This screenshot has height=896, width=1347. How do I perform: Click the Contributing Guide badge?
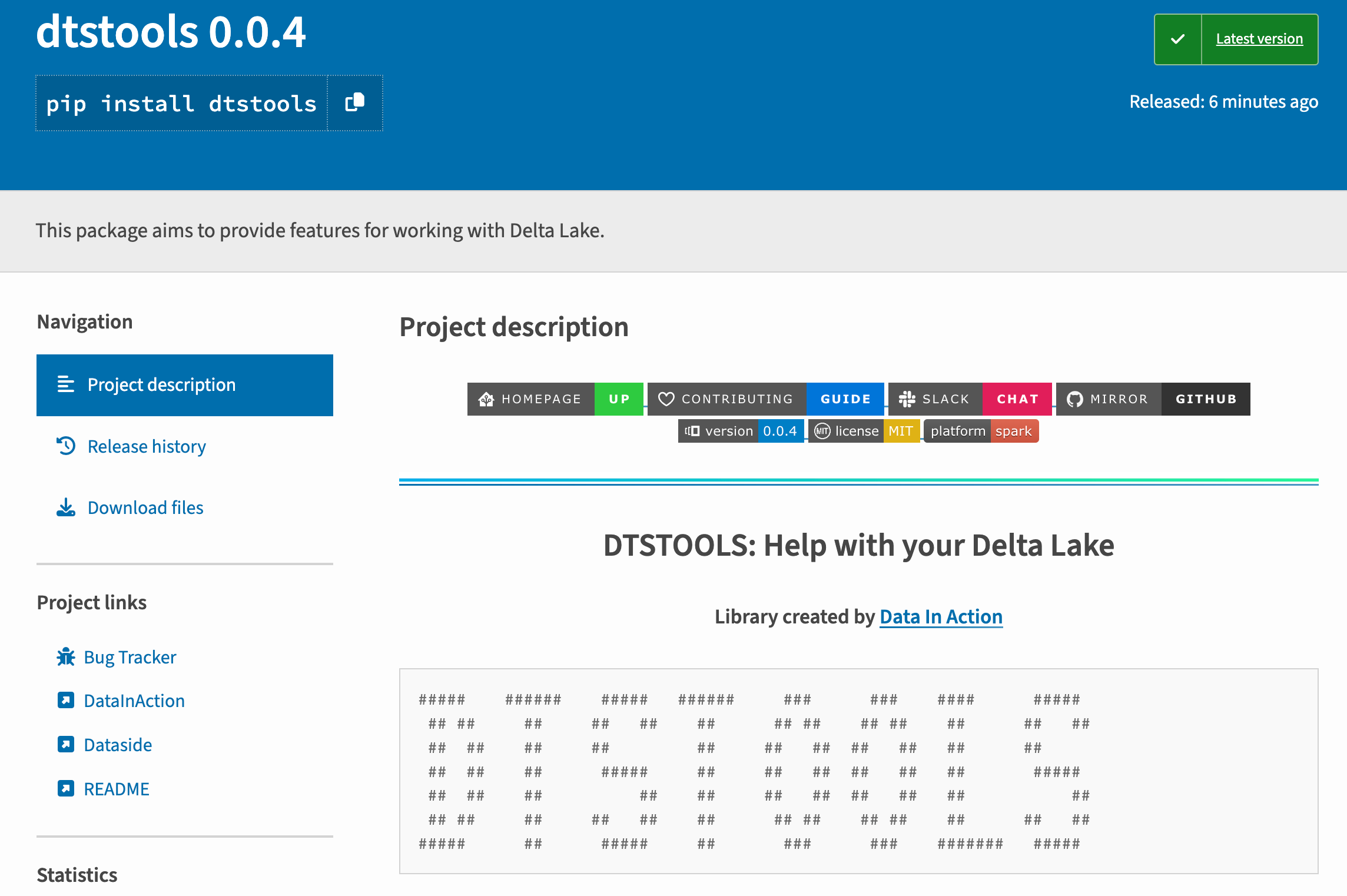[765, 399]
